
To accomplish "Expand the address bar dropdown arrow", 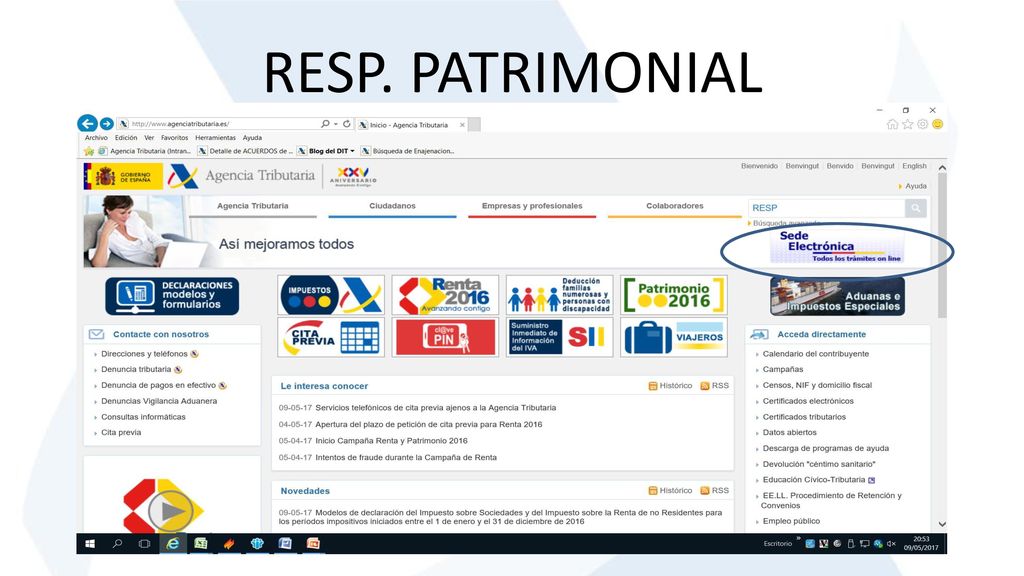I will (x=336, y=123).
